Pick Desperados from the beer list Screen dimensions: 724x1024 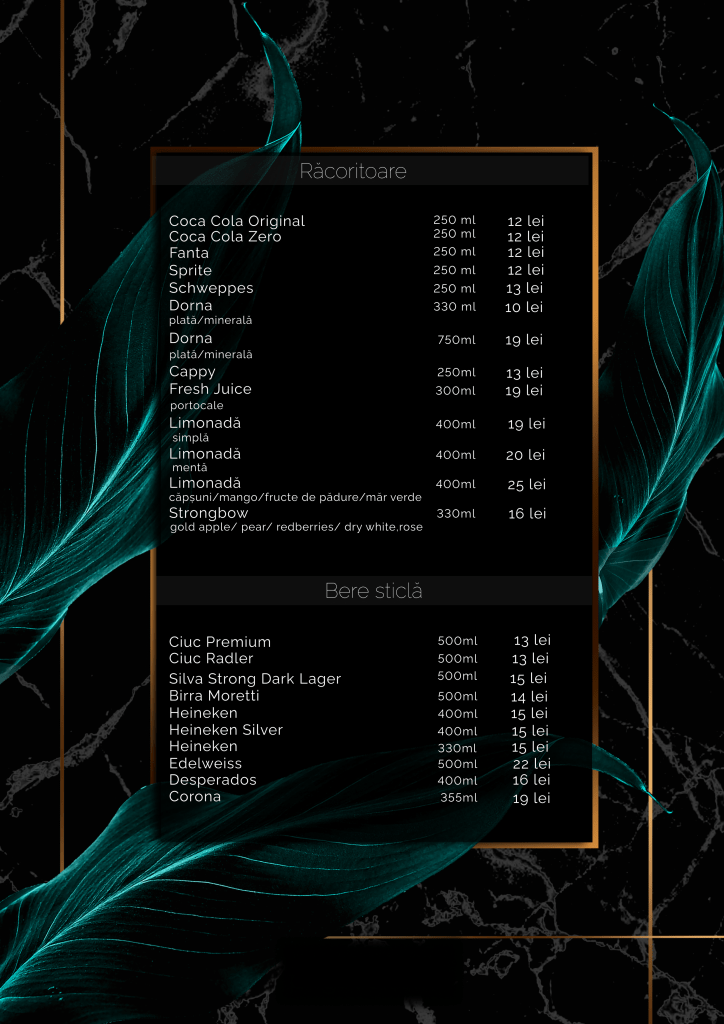(213, 780)
